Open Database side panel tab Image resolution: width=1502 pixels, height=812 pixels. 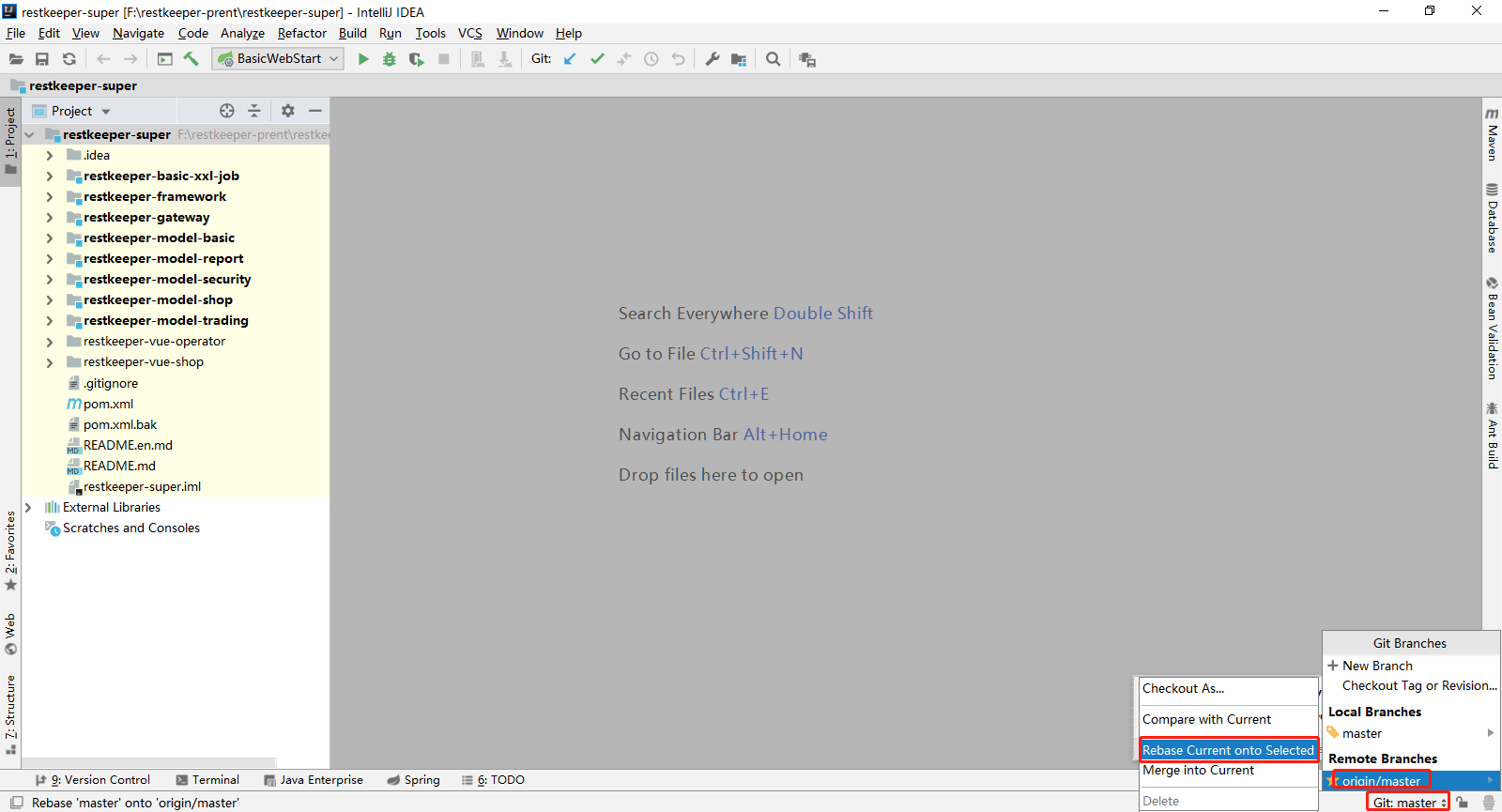pyautogui.click(x=1492, y=218)
